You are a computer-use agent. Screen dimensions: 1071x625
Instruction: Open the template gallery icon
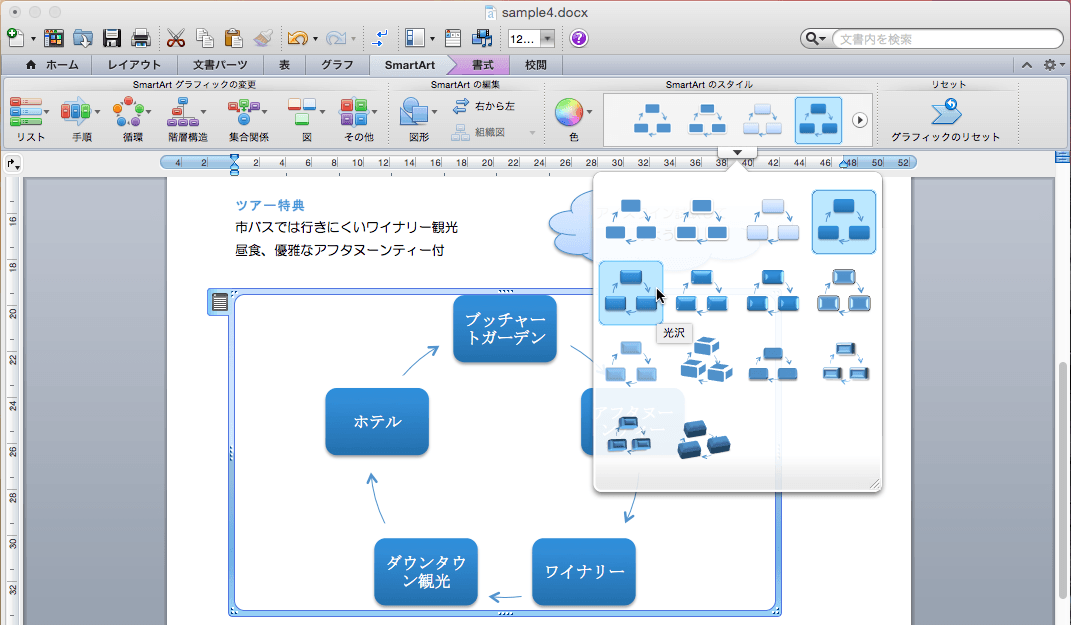pyautogui.click(x=53, y=38)
